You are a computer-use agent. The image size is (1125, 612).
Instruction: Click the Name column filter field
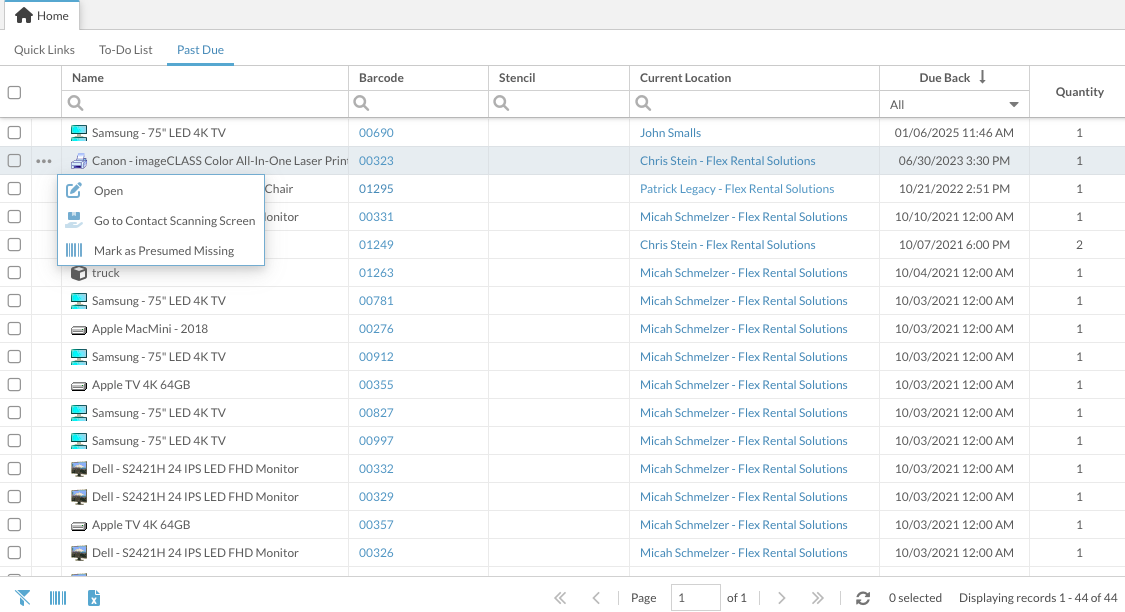(x=205, y=103)
